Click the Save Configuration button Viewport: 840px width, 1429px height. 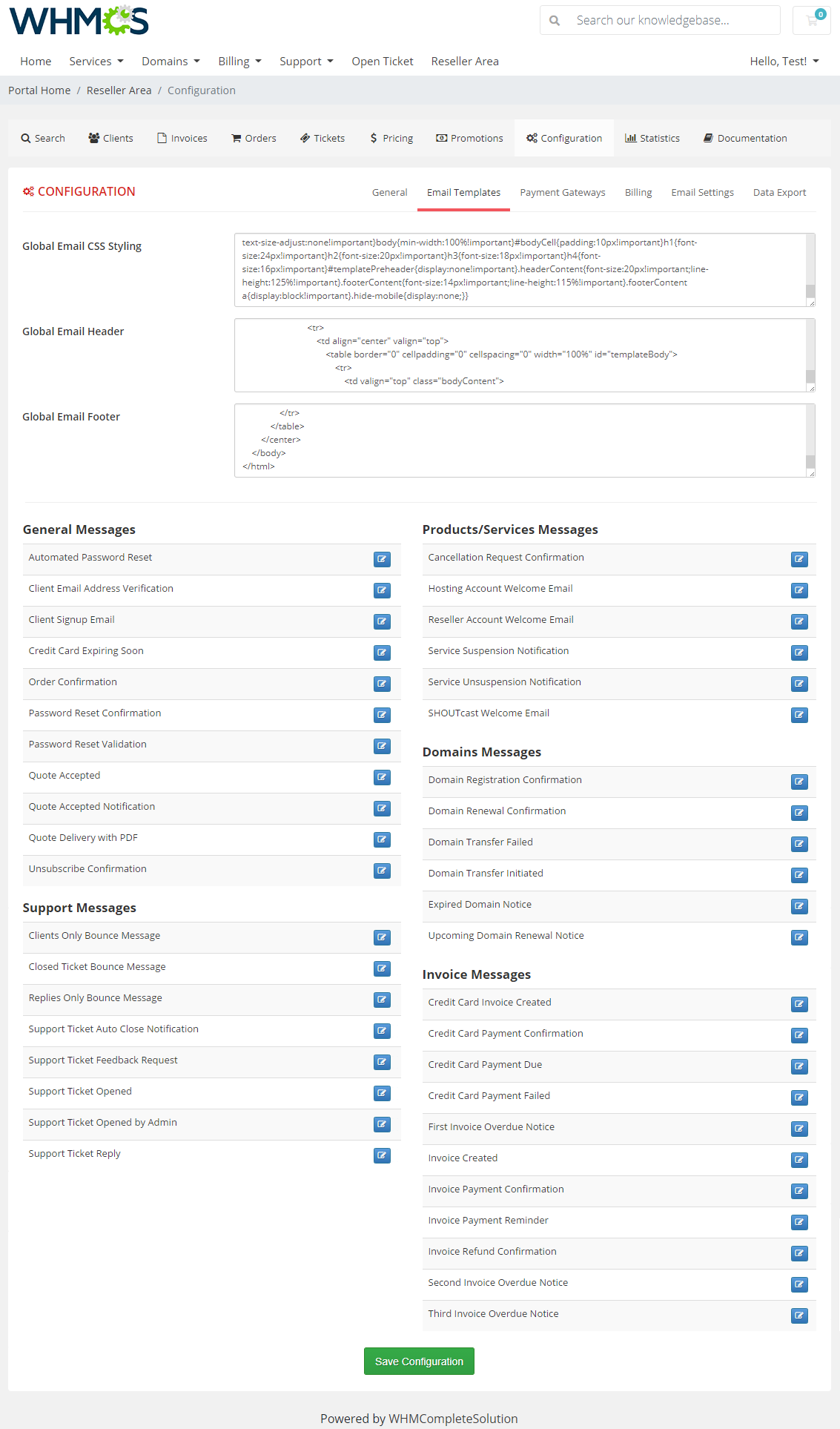coord(419,1362)
